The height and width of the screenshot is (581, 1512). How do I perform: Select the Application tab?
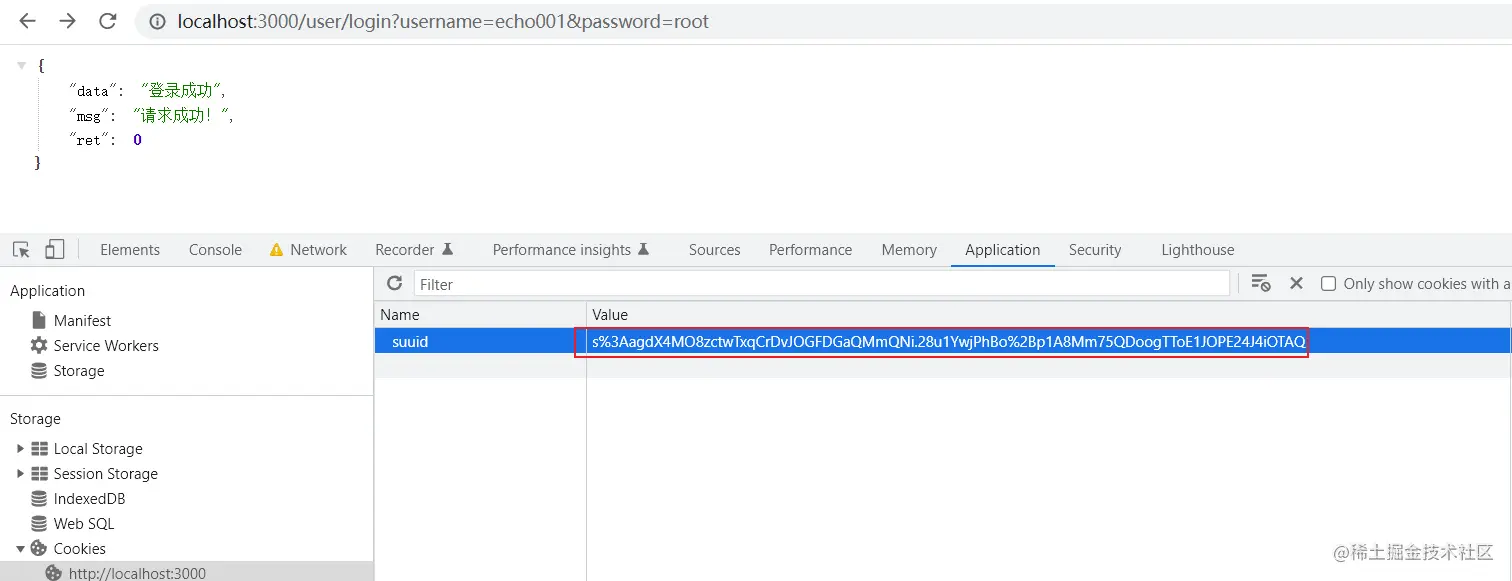tap(1002, 250)
